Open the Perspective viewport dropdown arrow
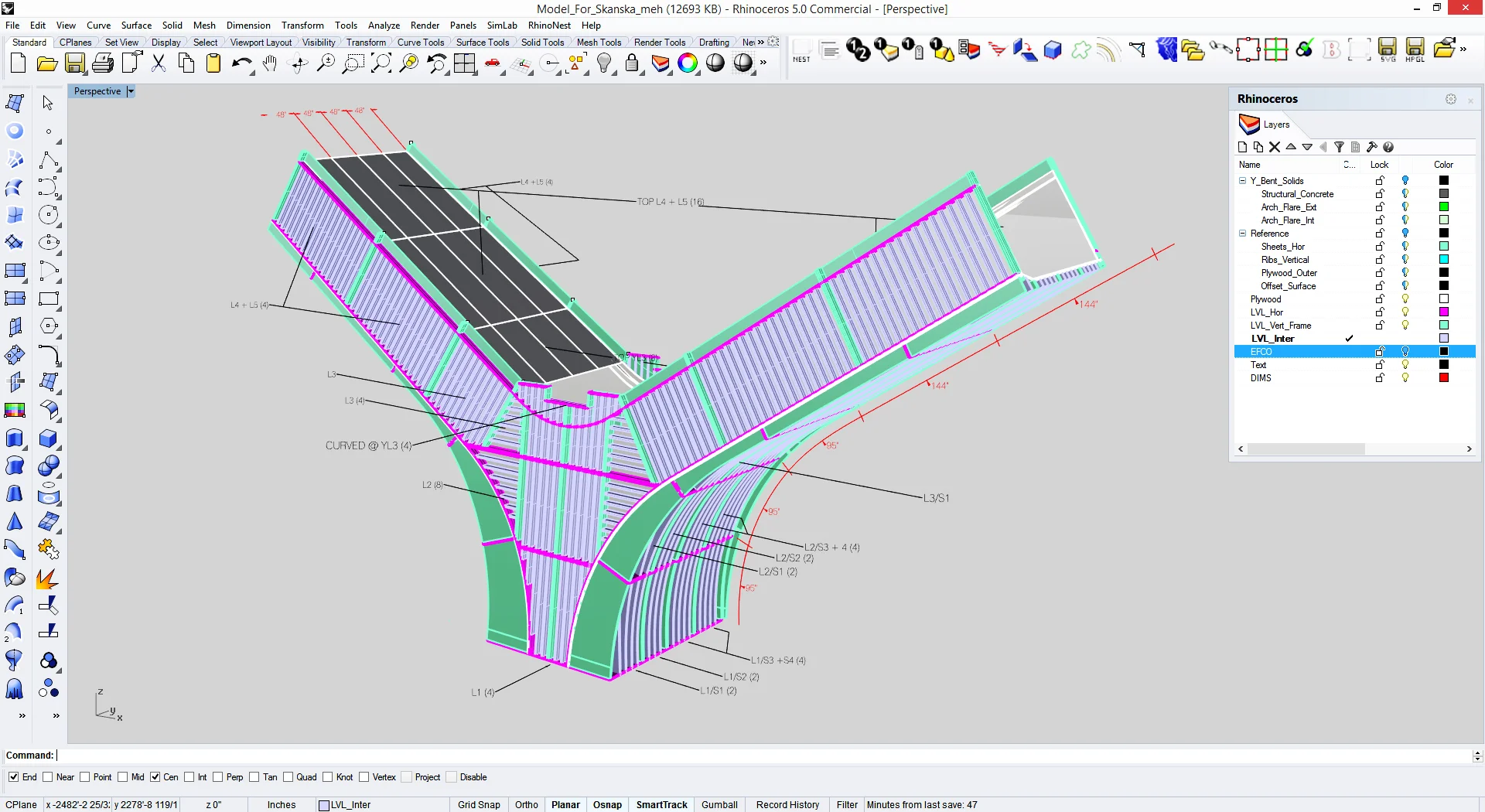 coord(131,91)
